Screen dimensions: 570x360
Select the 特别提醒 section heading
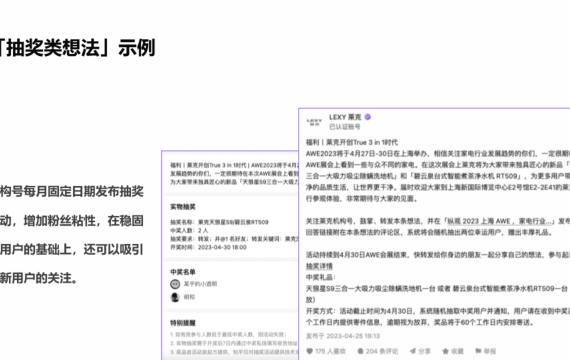[183, 323]
